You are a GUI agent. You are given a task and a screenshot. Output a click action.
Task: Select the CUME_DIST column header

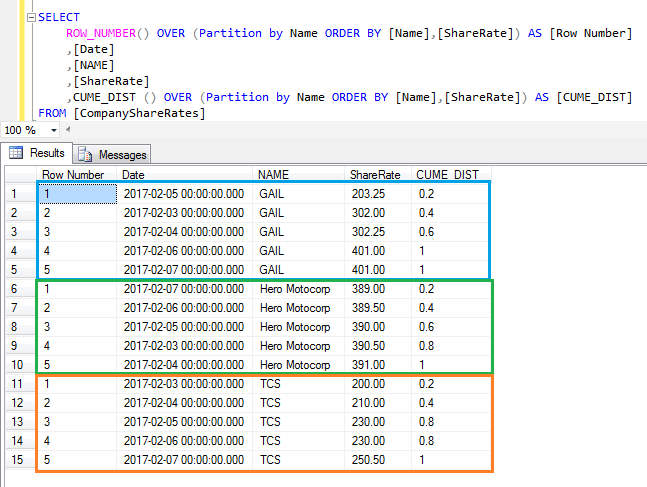(x=447, y=174)
